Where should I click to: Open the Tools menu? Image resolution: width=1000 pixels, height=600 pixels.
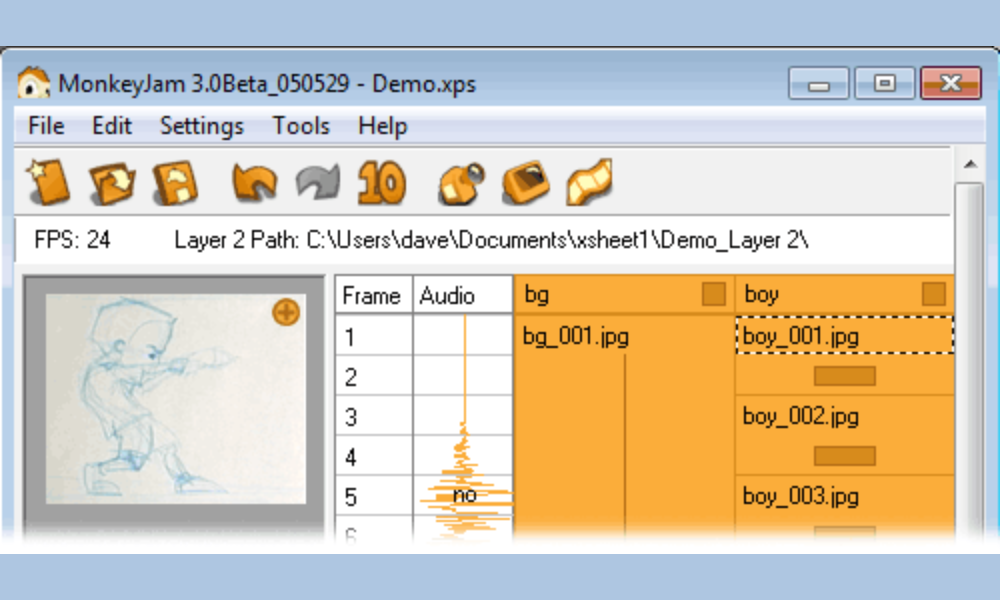(301, 126)
